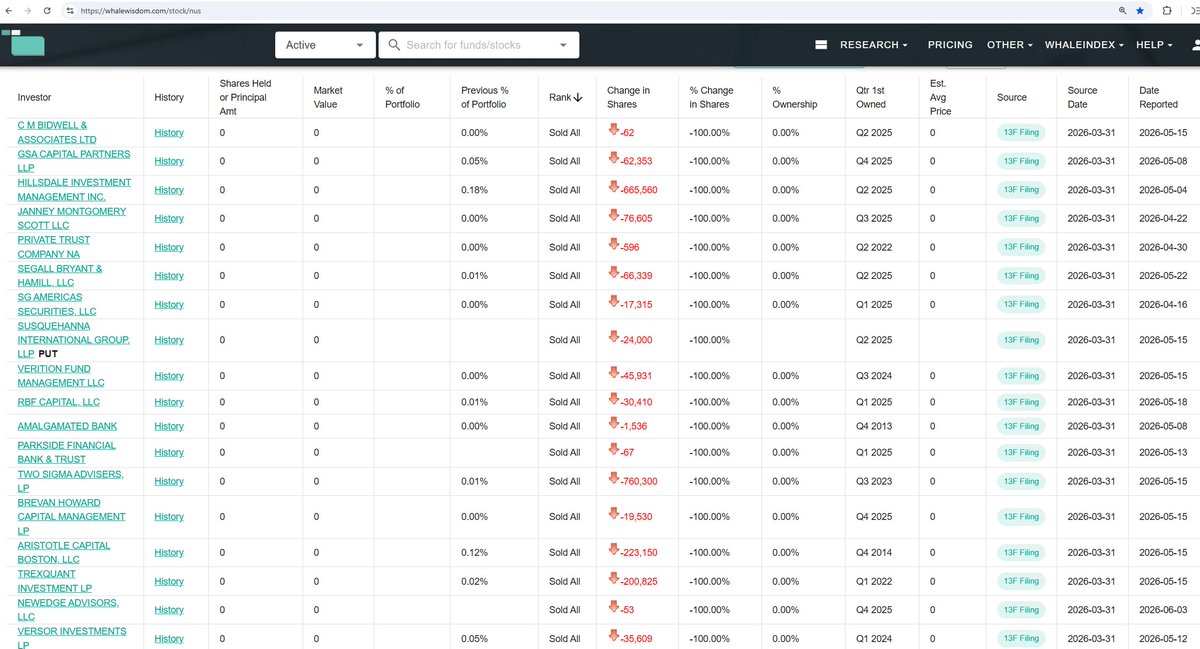
Task: Open History for NEWEDGE ADVISORS, LLC
Action: click(169, 610)
